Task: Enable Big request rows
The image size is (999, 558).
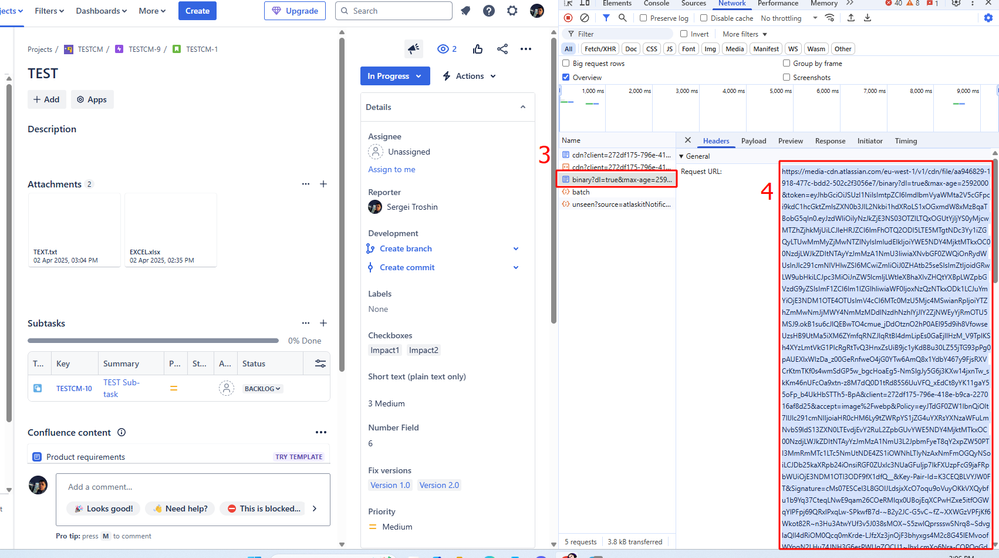Action: [x=566, y=63]
